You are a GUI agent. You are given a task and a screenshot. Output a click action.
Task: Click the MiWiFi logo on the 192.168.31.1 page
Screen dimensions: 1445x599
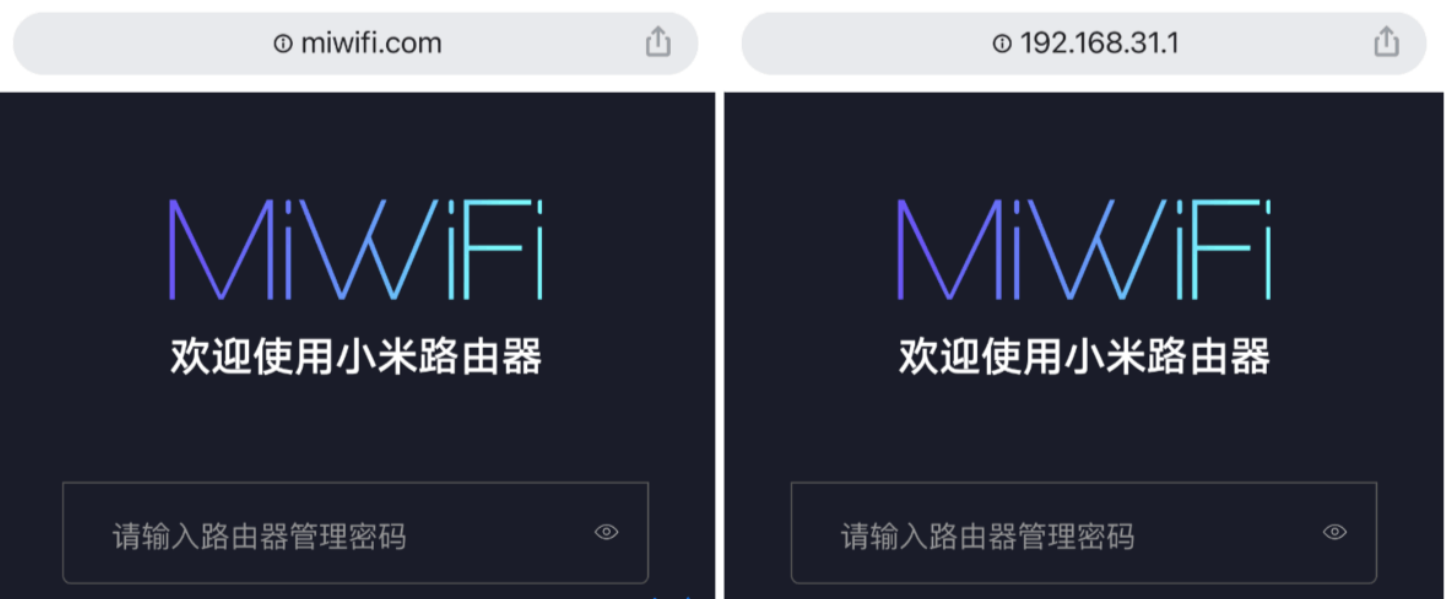(1084, 249)
